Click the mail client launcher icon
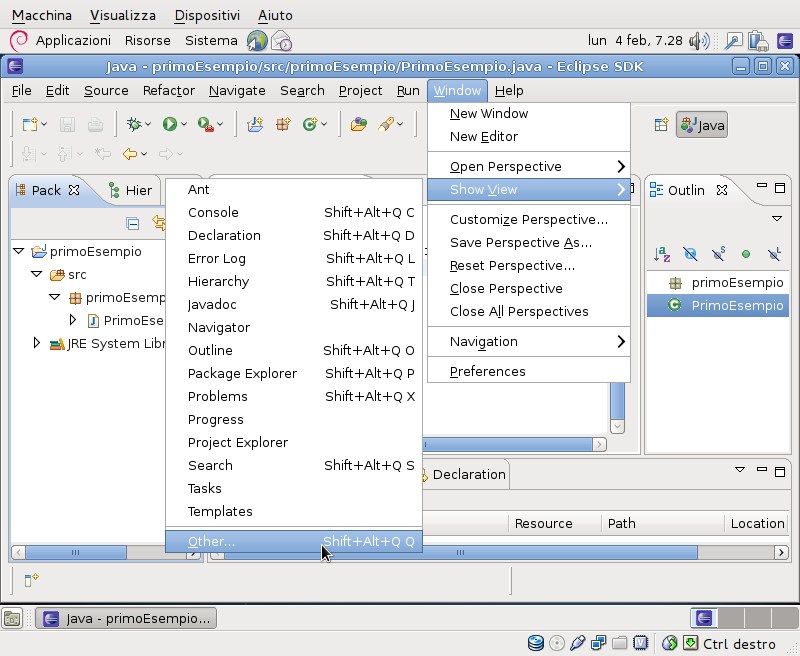Image resolution: width=800 pixels, height=656 pixels. click(x=281, y=41)
